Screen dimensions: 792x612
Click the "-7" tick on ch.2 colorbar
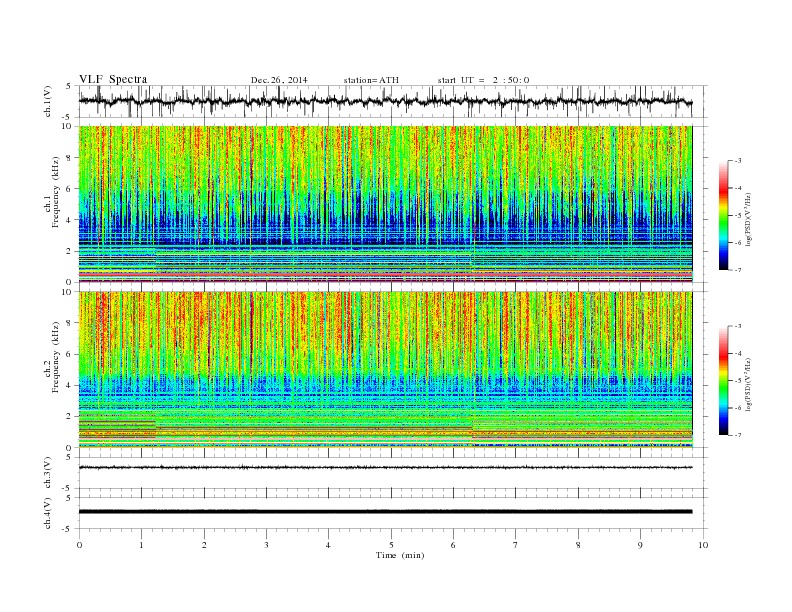pos(738,435)
